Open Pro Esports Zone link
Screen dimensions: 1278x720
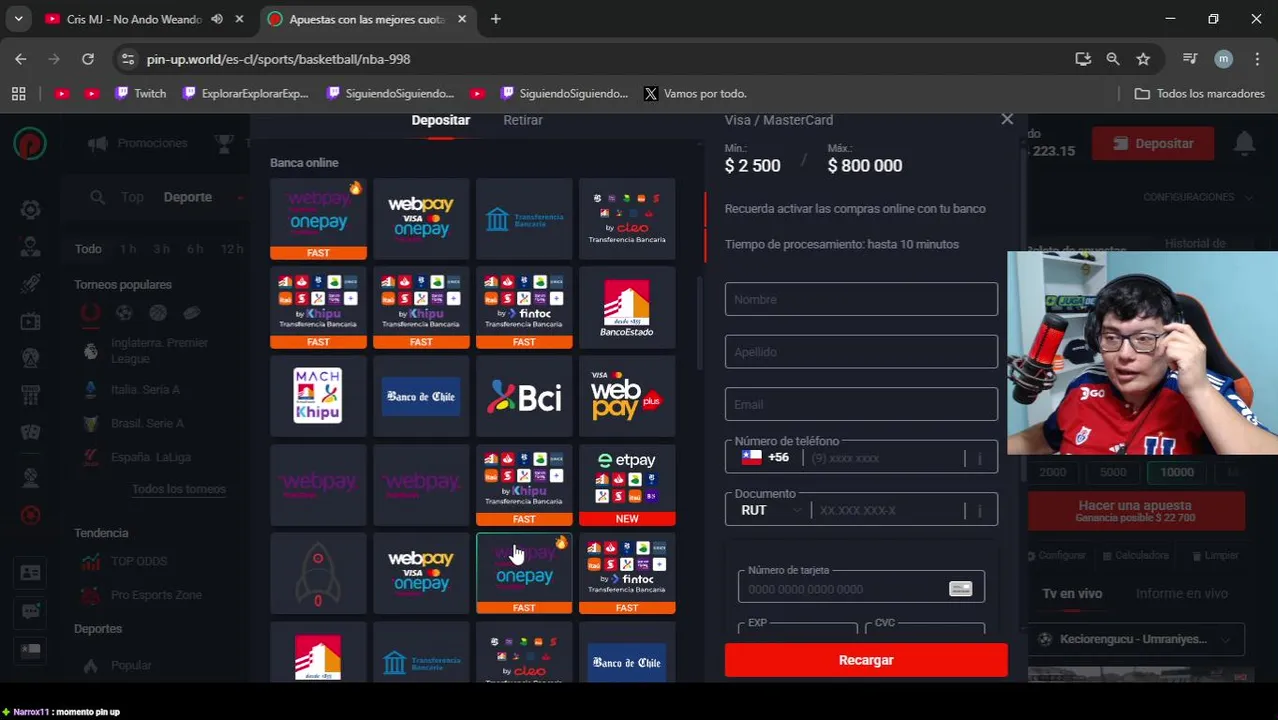point(155,595)
